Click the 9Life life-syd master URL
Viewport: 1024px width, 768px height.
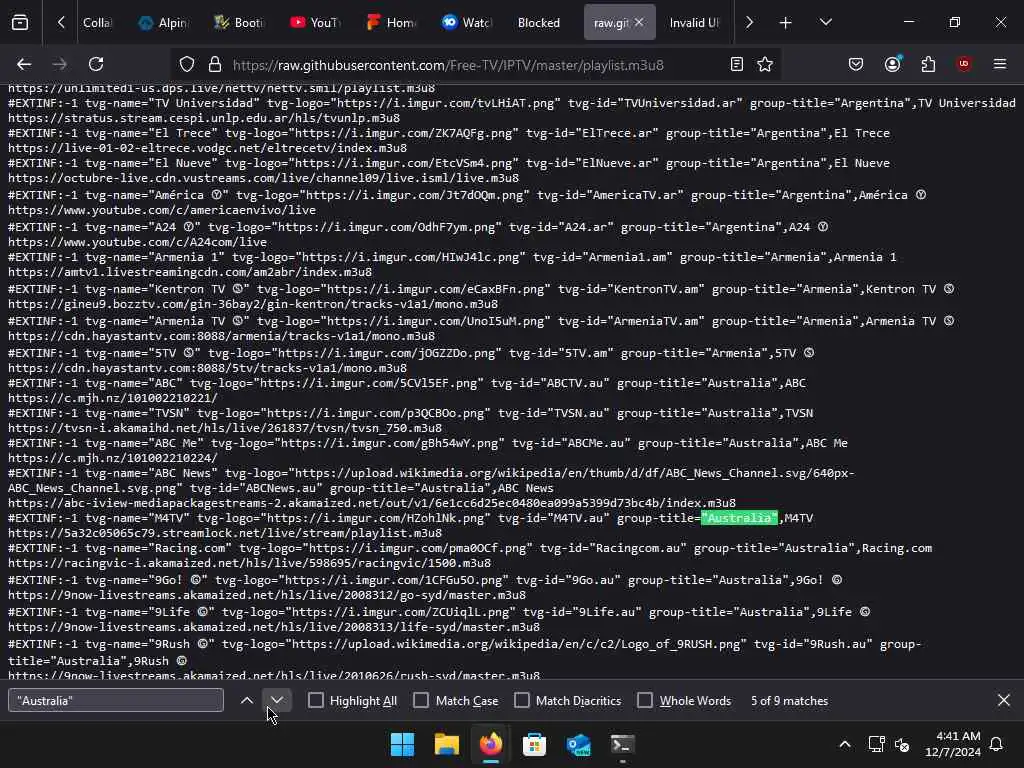coord(274,627)
